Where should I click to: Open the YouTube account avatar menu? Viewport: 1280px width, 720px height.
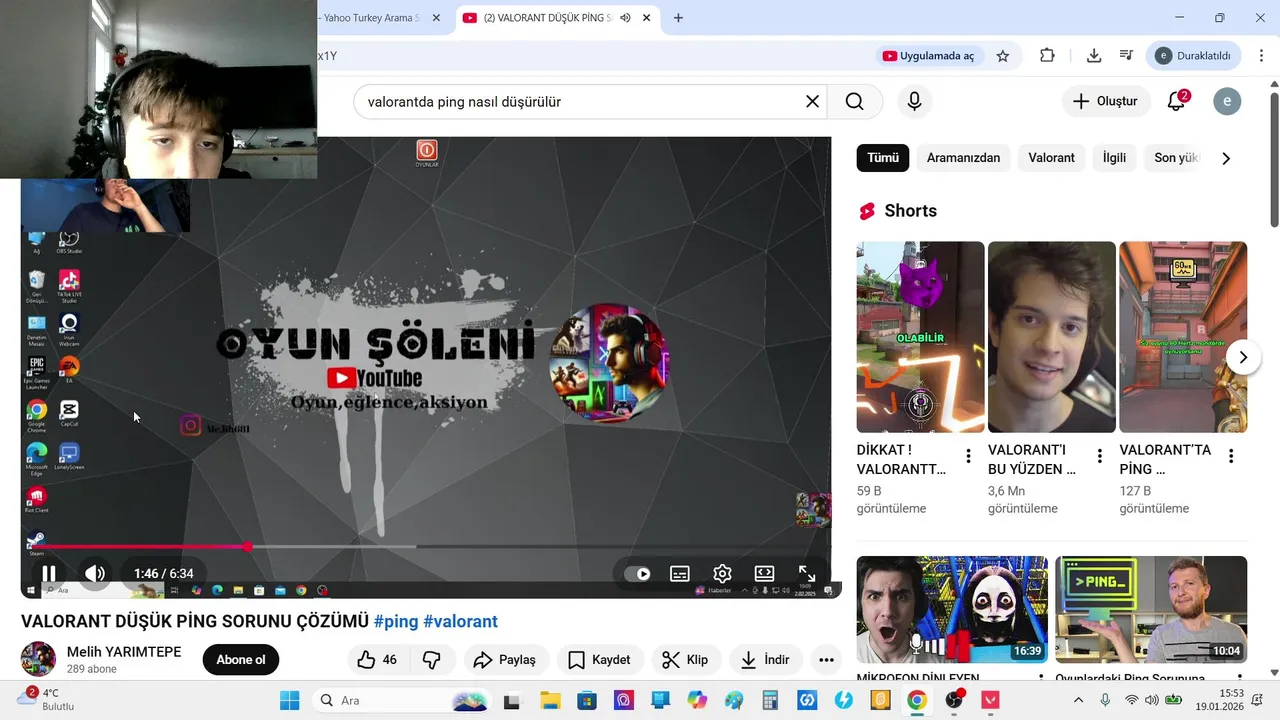tap(1227, 101)
